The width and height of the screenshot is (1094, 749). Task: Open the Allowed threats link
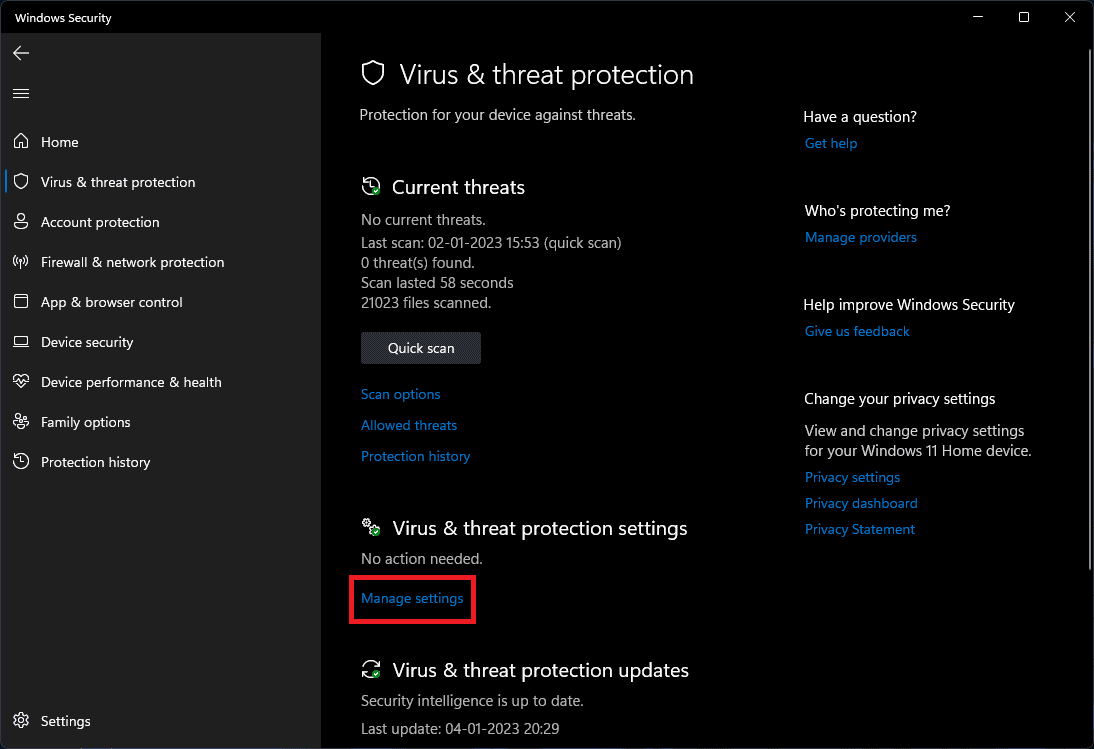pos(408,425)
